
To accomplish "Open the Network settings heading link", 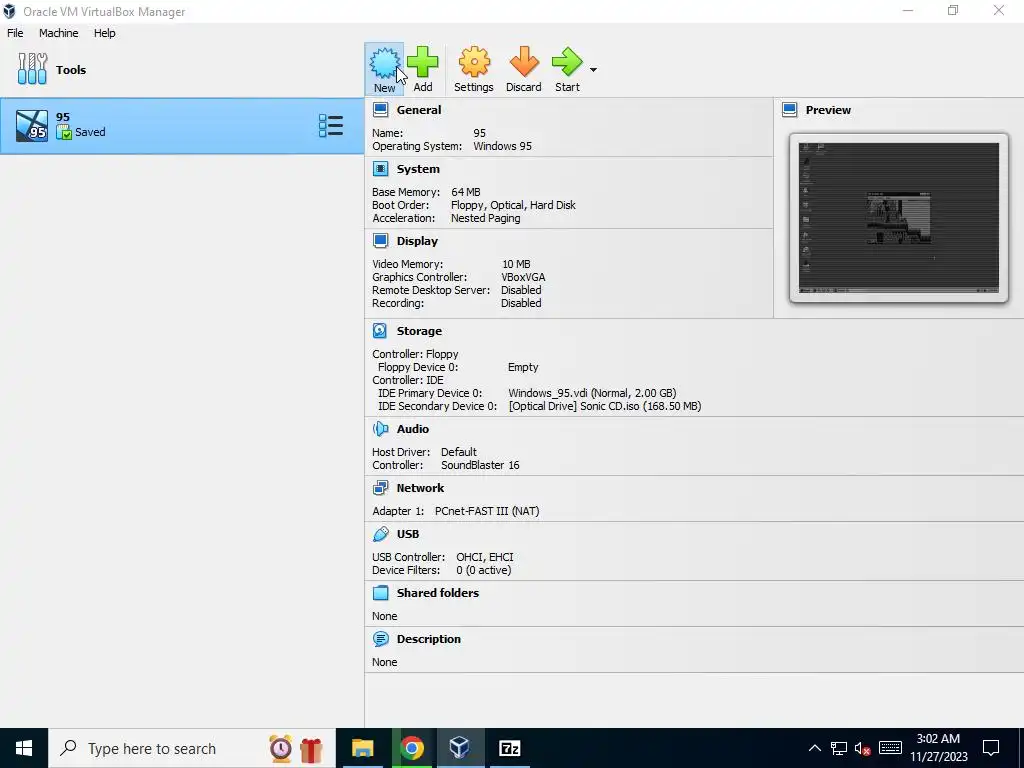I will click(420, 488).
